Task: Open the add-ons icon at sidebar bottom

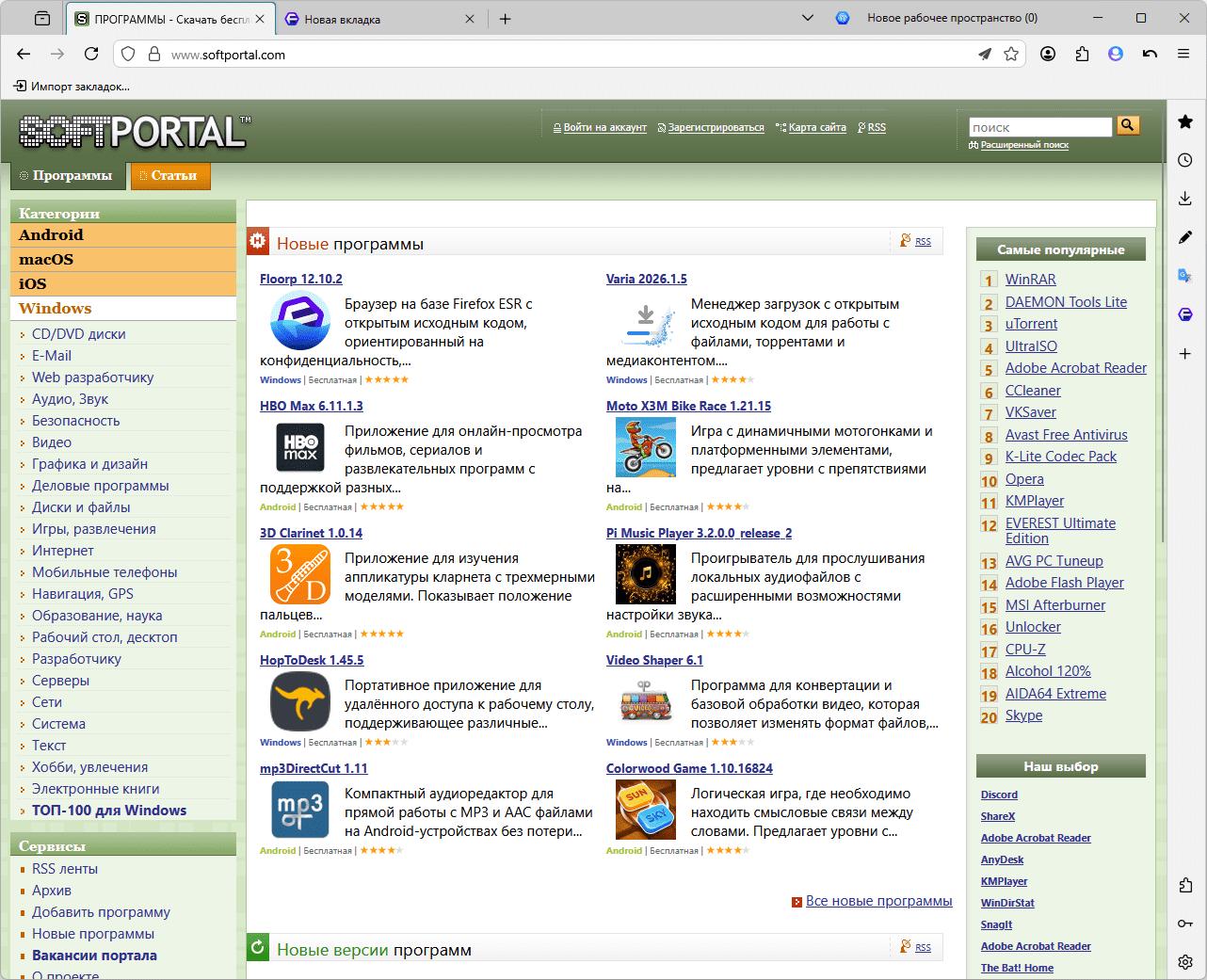Action: click(x=1185, y=885)
